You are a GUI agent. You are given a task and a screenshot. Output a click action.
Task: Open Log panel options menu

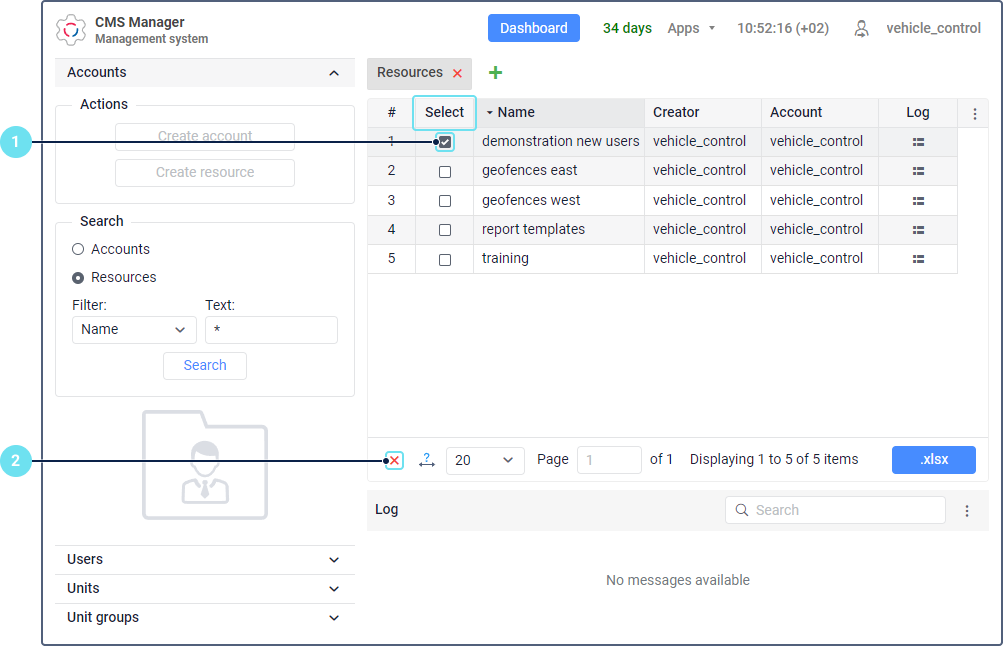[x=967, y=510]
